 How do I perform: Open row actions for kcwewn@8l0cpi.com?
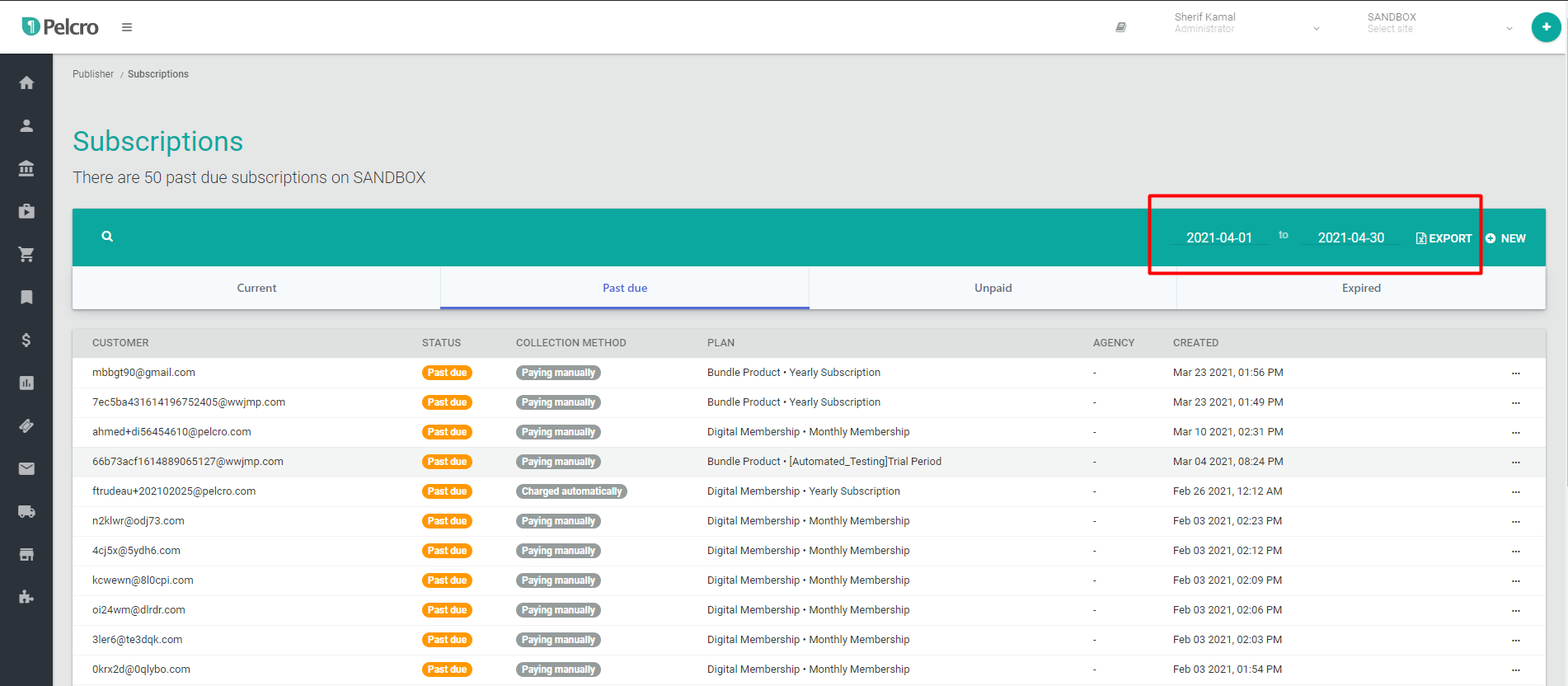click(1515, 581)
